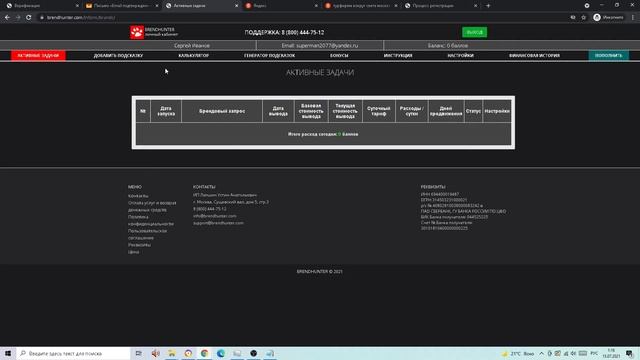Open a new browser tab
640x360 pixels.
[488, 6]
